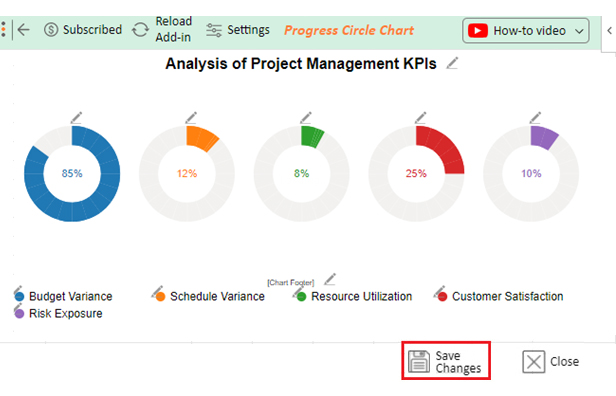Select the green Resource Utilization legend swatch
Viewport: 616px width, 396px height.
click(301, 297)
